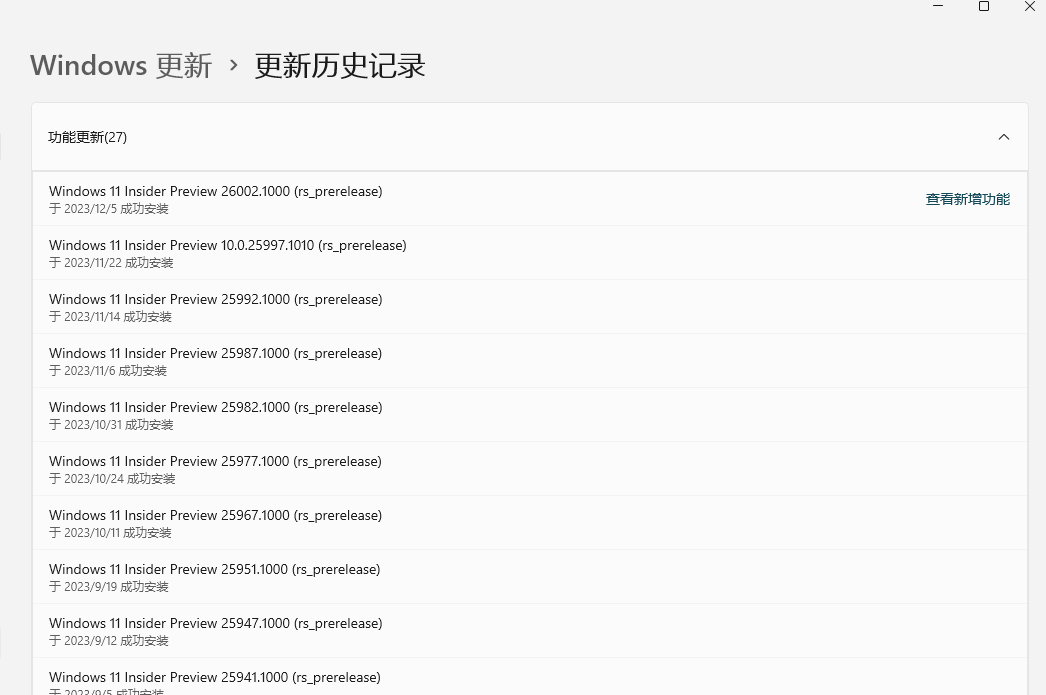Select the 25987.1000 Insider Preview entry

coord(530,361)
